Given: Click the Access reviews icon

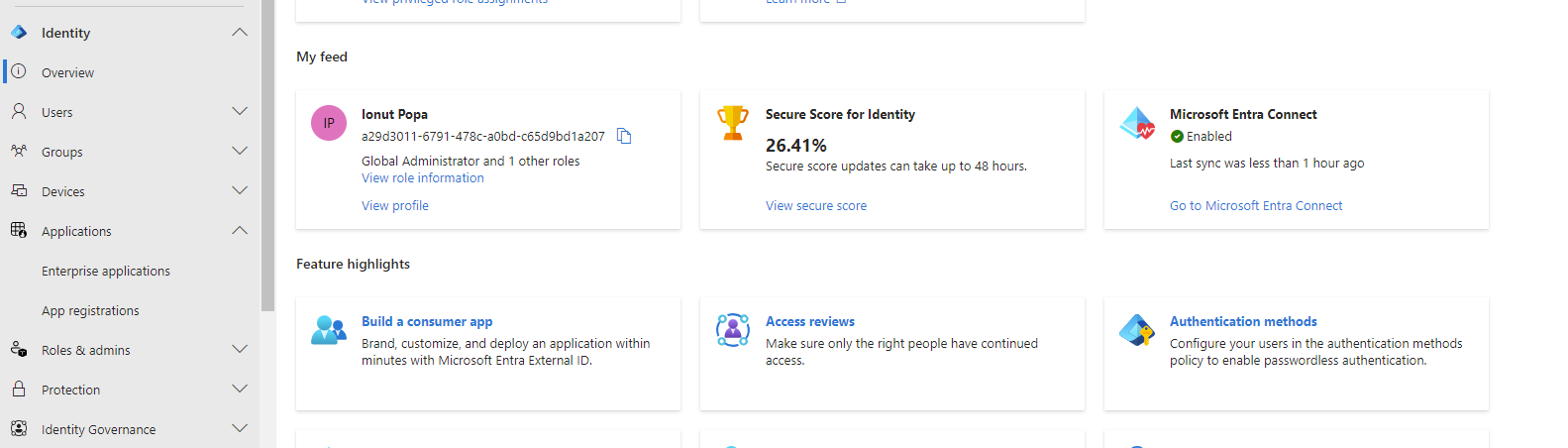Looking at the screenshot, I should tap(733, 329).
